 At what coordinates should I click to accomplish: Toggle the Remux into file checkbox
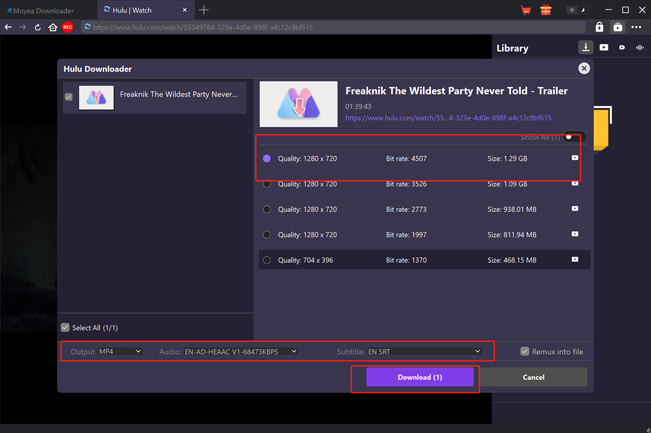click(525, 352)
